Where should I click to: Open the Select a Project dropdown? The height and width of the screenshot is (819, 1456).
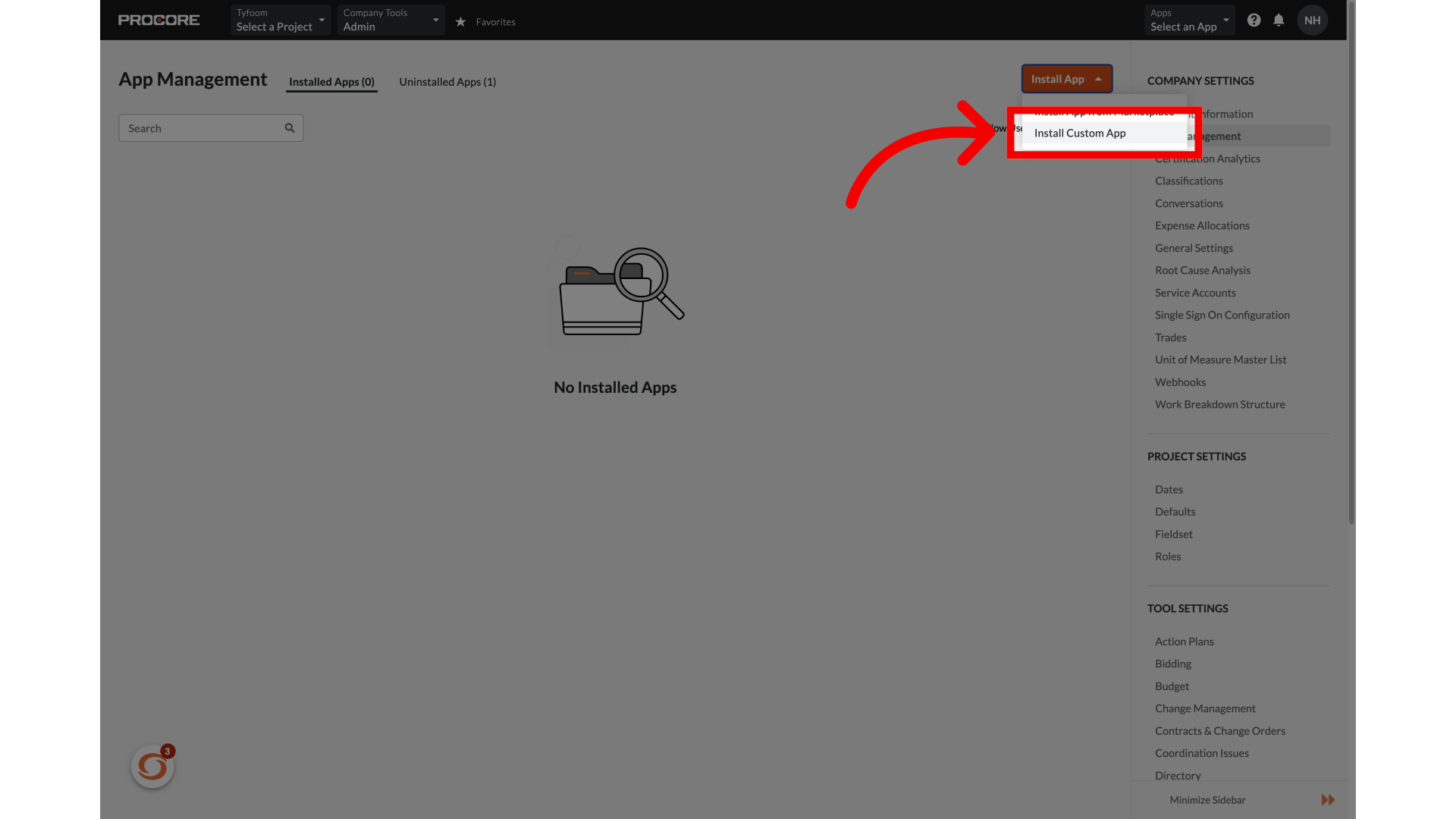[281, 20]
